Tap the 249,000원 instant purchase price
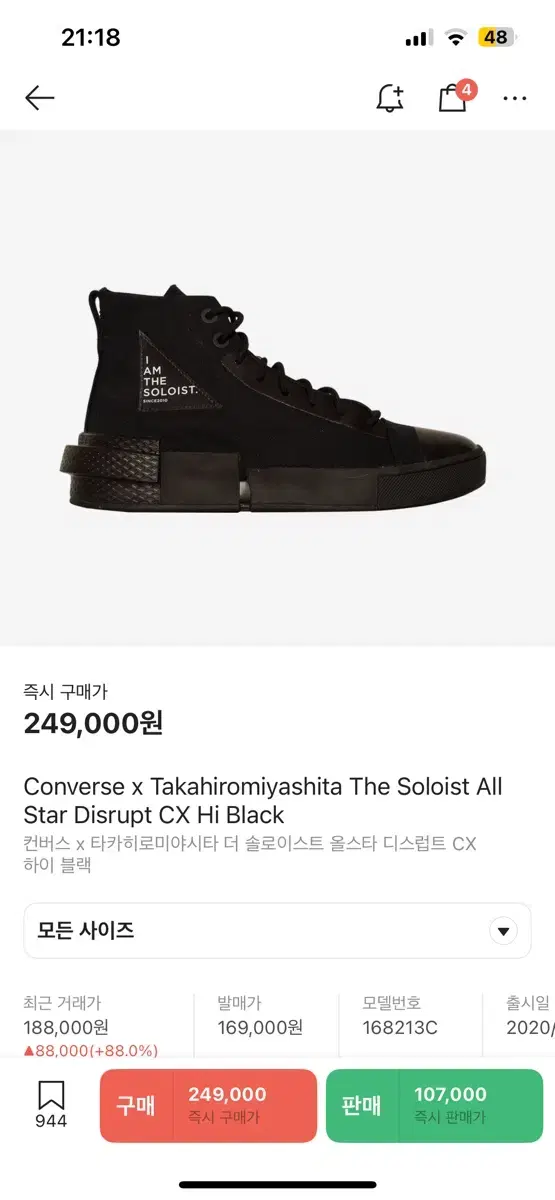The image size is (555, 1200). coord(93,722)
